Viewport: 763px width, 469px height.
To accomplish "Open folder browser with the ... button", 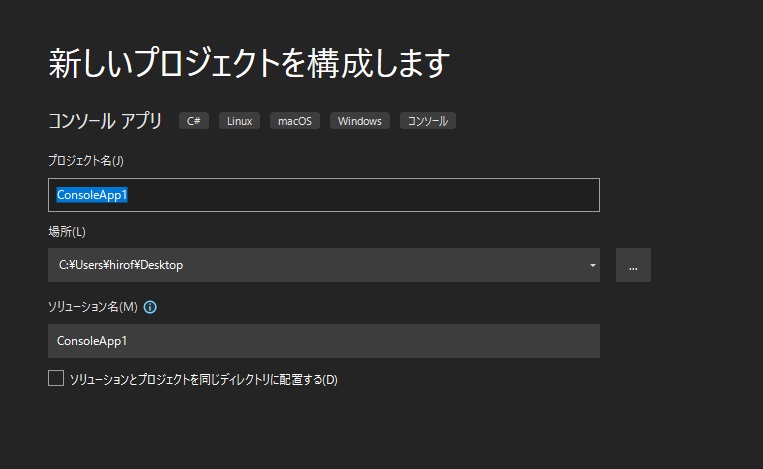I will pyautogui.click(x=633, y=266).
